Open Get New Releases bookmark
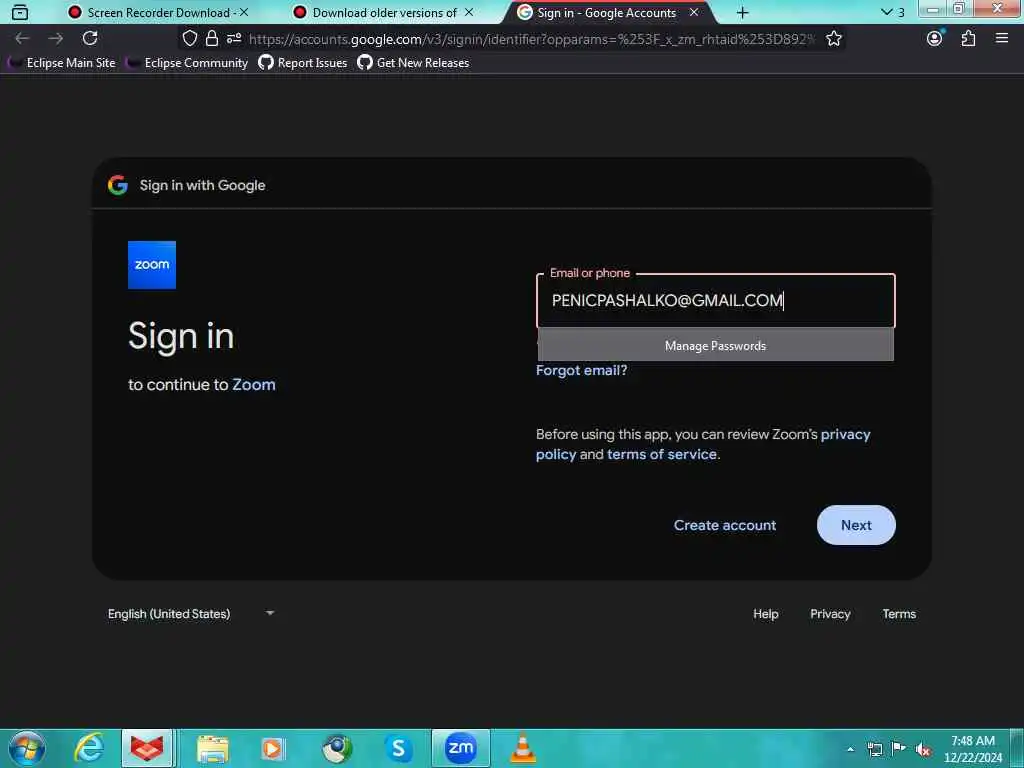The height and width of the screenshot is (768, 1024). coord(413,63)
